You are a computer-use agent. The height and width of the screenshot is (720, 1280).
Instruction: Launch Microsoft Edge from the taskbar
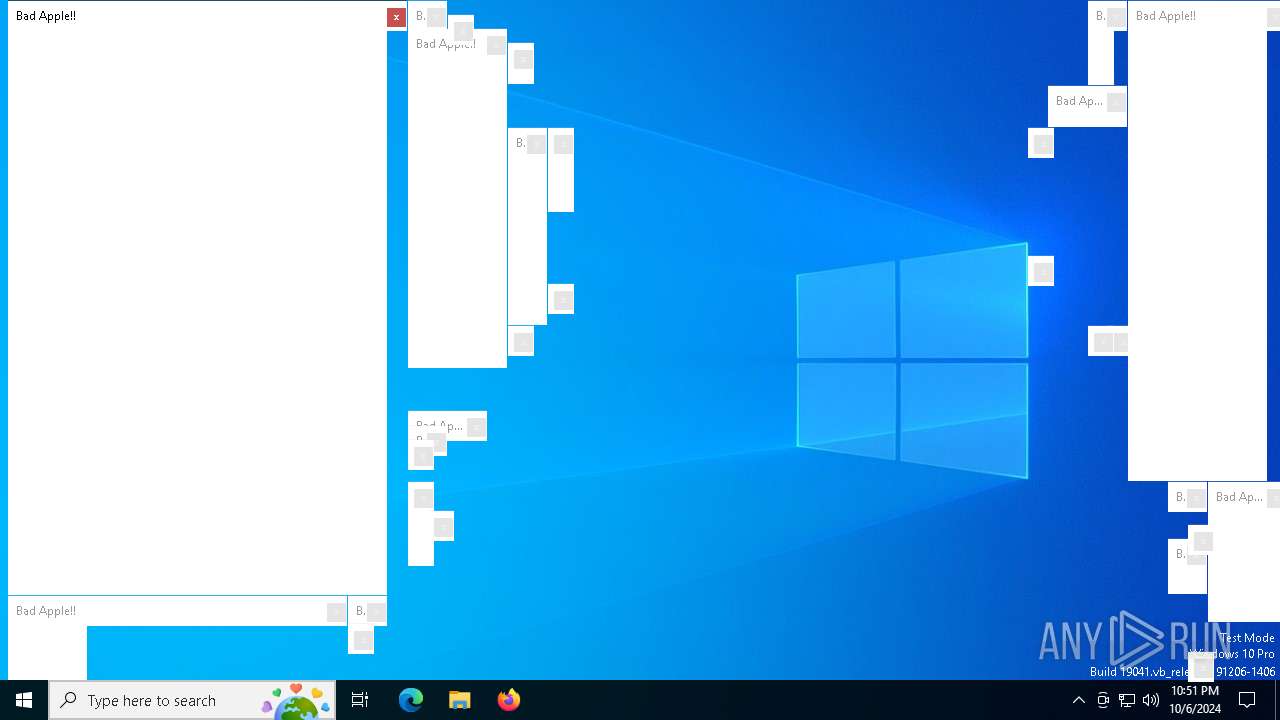click(411, 700)
